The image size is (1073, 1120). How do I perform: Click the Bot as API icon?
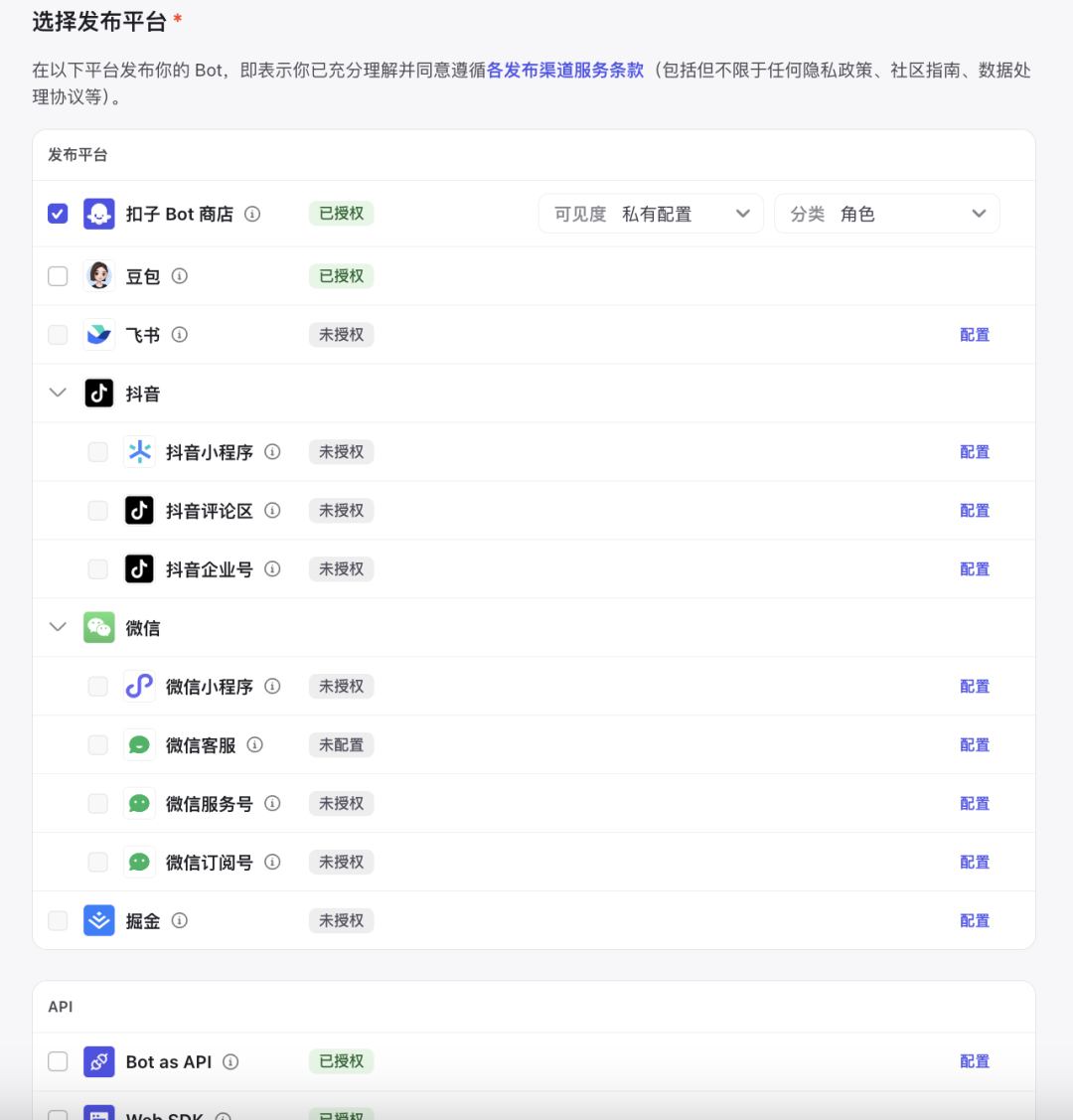pyautogui.click(x=98, y=1061)
